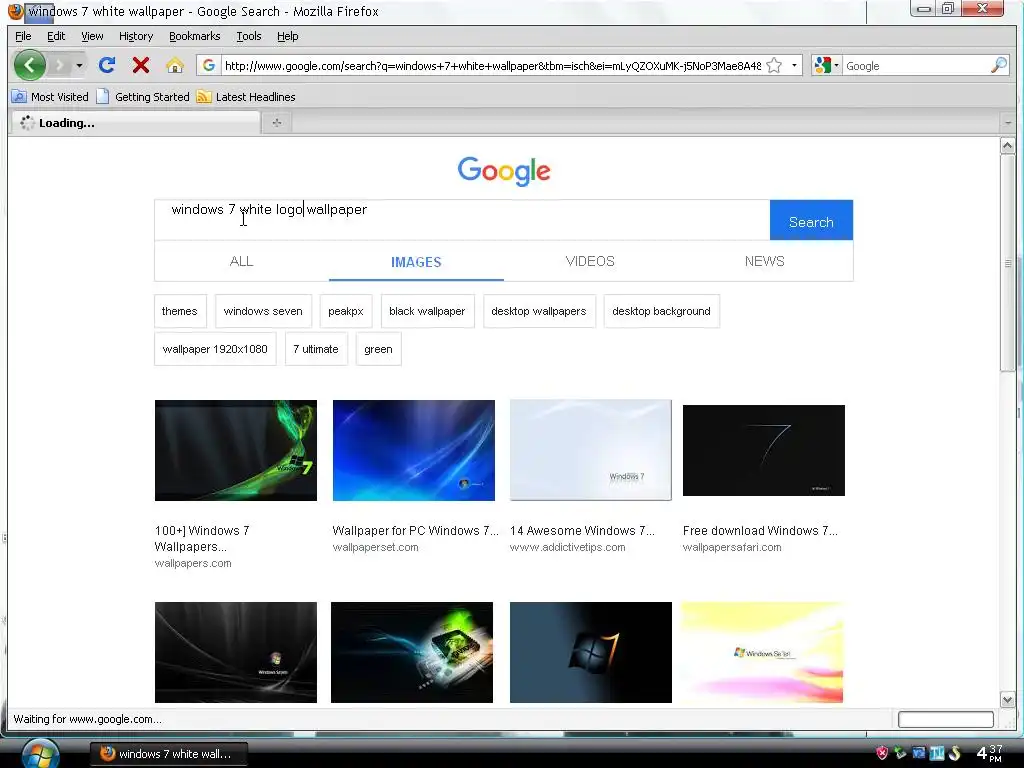Switch to the NEWS results tab
This screenshot has height=768, width=1024.
pyautogui.click(x=765, y=261)
